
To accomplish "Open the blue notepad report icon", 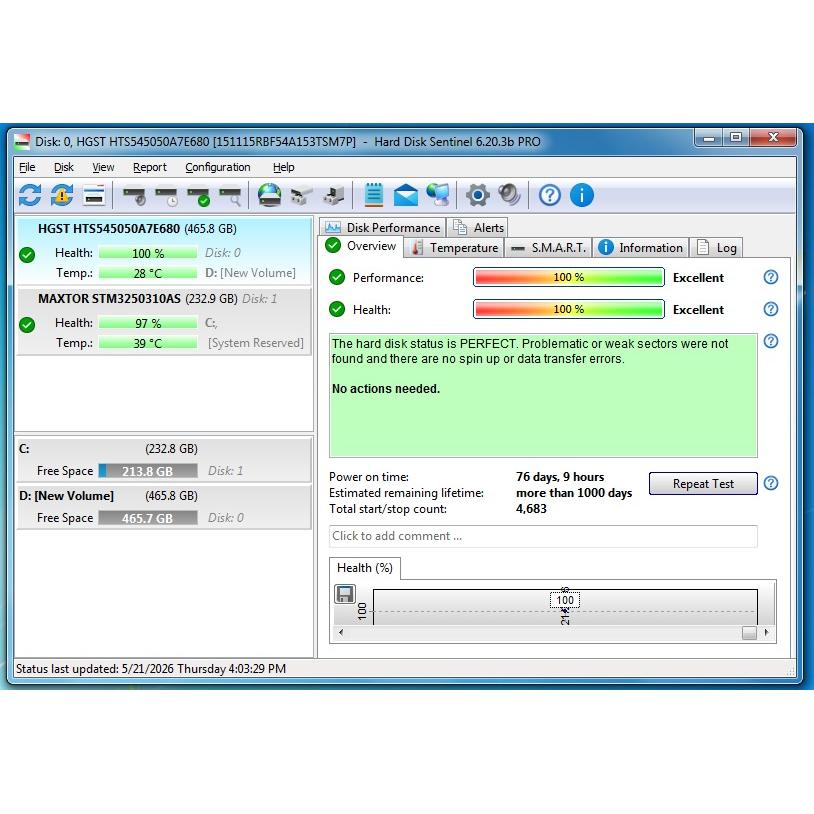I will 374,195.
